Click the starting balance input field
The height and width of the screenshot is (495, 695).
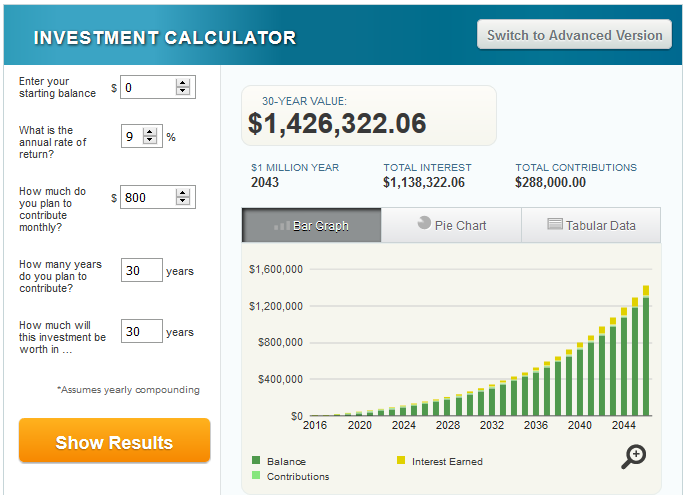[147, 88]
